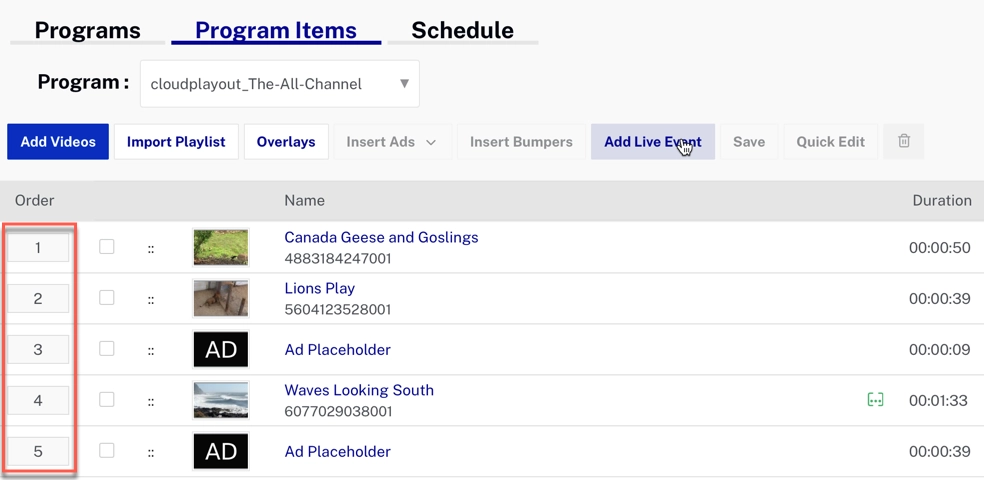Screen dimensions: 984x480
Task: Click the order number field for row 1
Action: click(38, 247)
